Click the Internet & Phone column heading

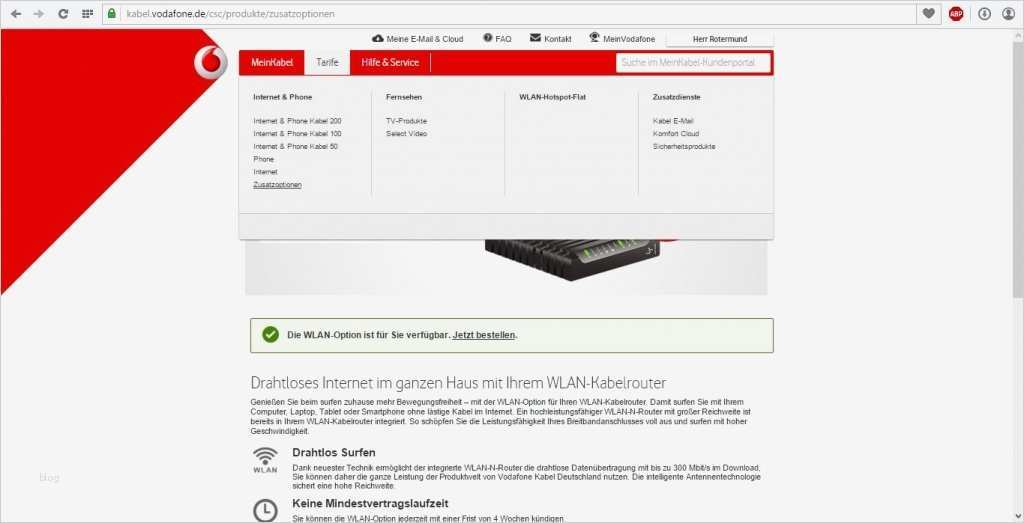(x=283, y=97)
